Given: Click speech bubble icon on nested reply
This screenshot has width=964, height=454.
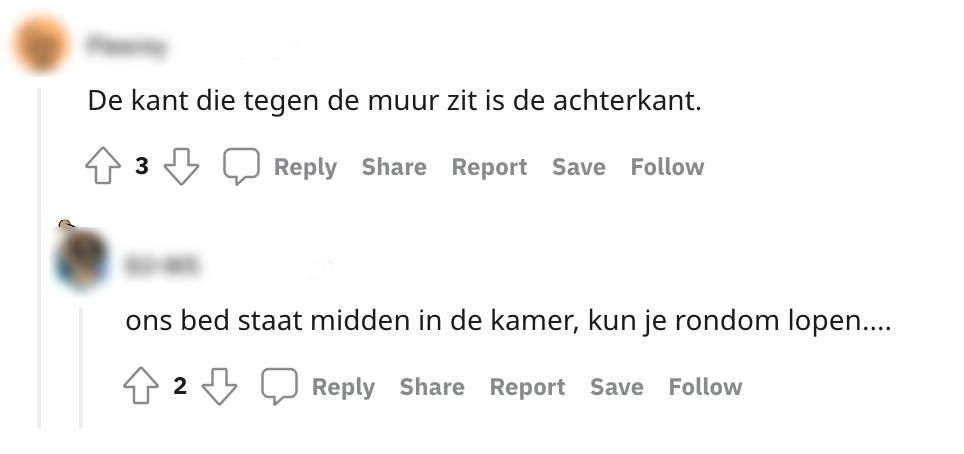Looking at the screenshot, I should pos(279,387).
